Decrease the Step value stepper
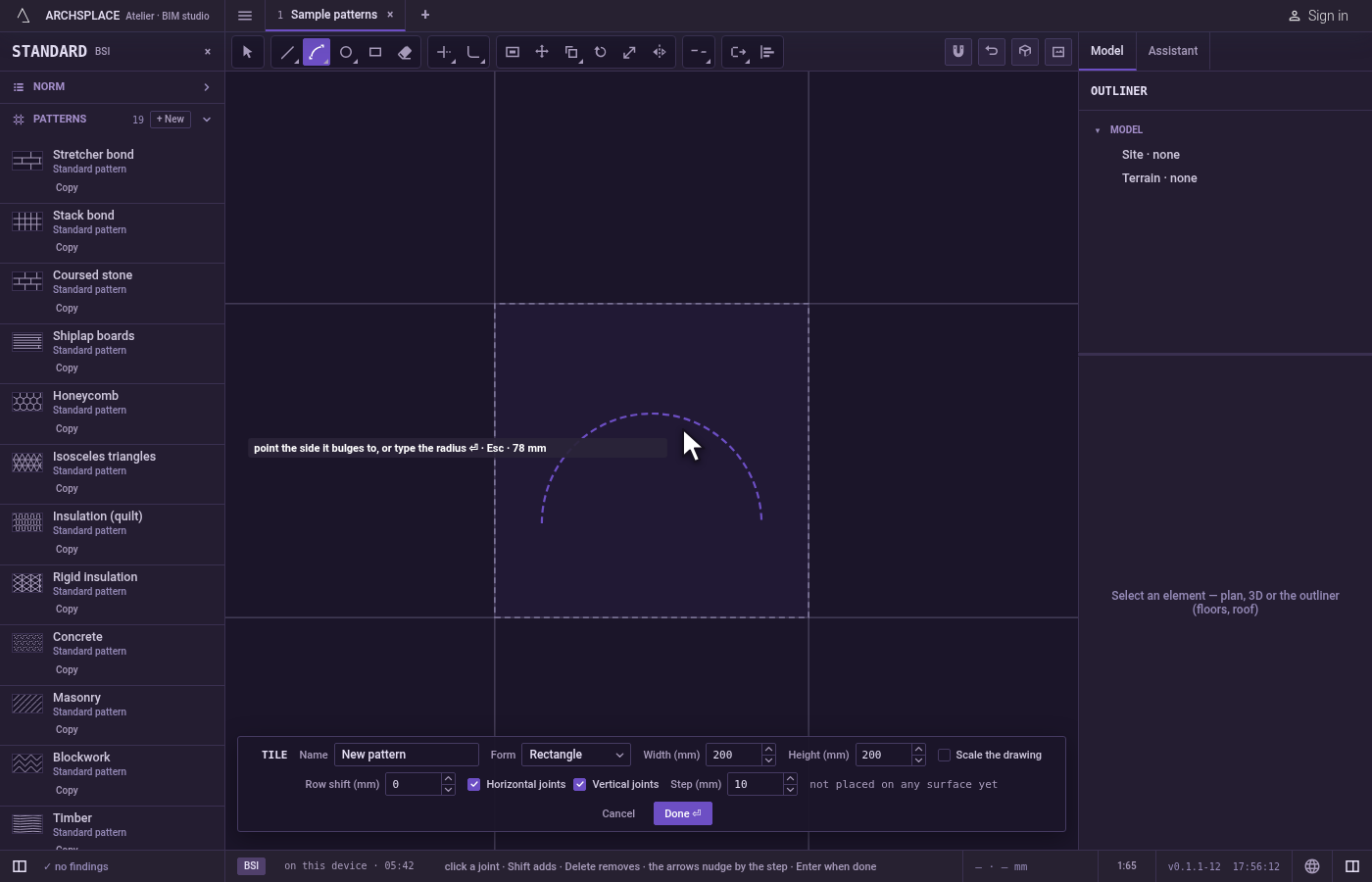Screen dimensions: 1372x882 pos(790,790)
